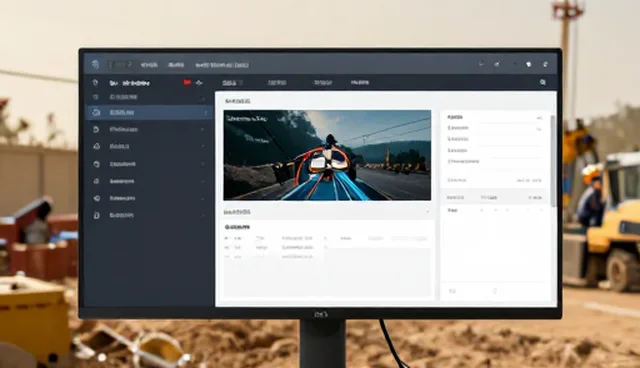Open the road scene preview image

[327, 155]
